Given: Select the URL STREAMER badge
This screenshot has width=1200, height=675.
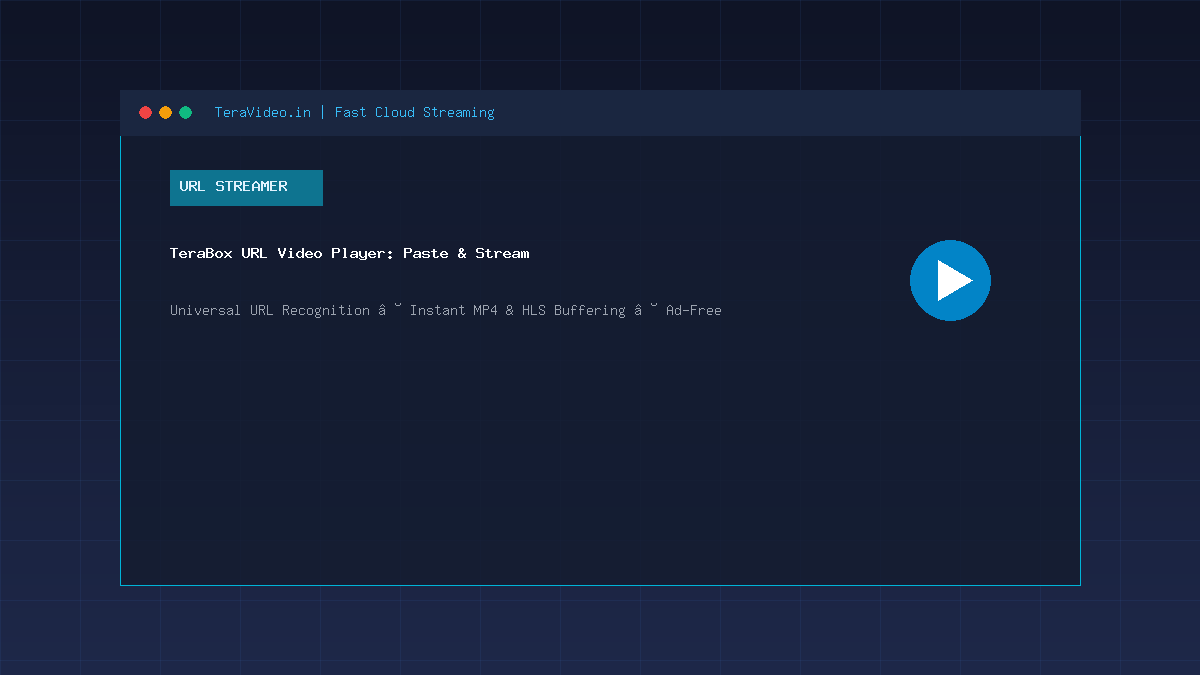Looking at the screenshot, I should pyautogui.click(x=246, y=188).
